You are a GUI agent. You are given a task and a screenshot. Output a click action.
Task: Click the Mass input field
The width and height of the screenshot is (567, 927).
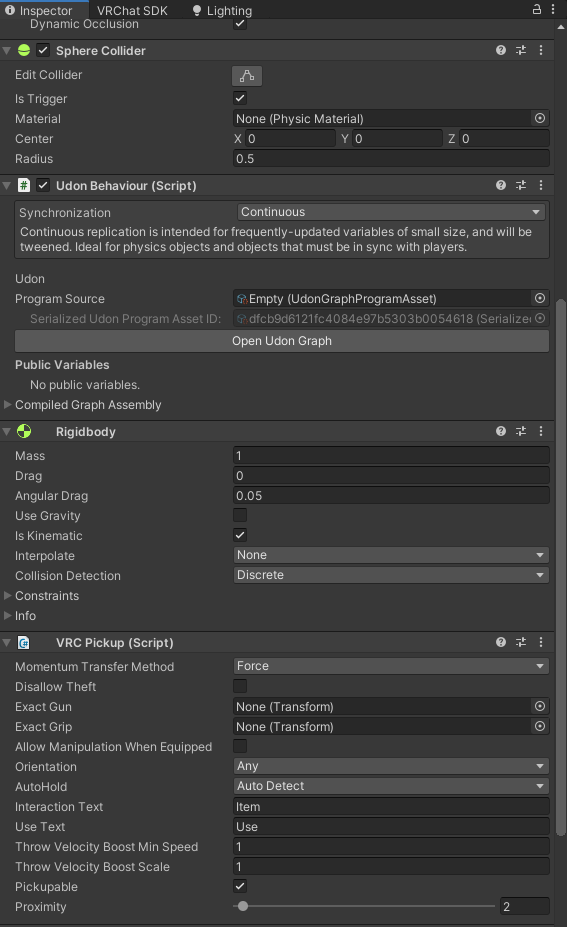[x=391, y=455]
